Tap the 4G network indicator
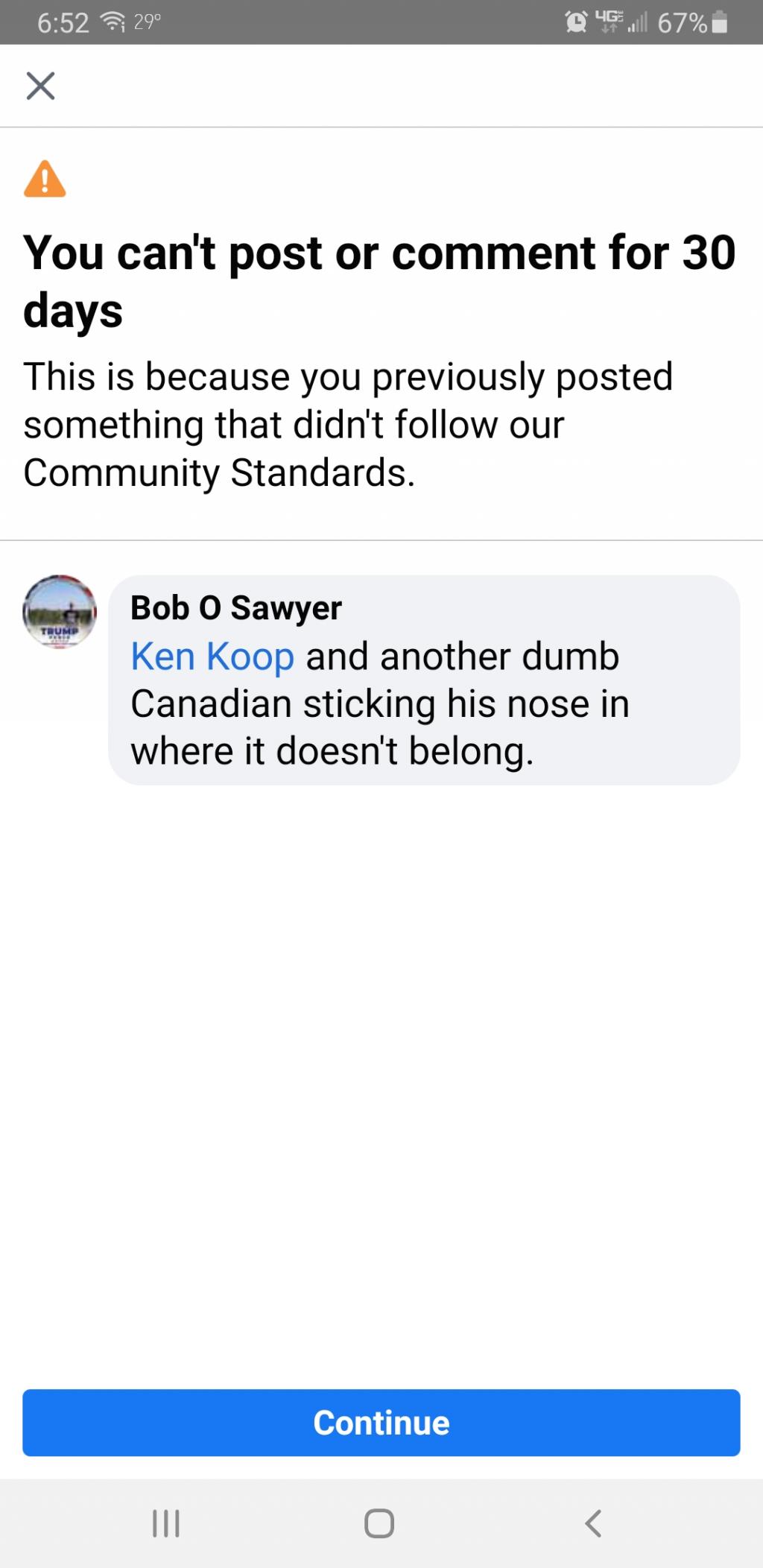The height and width of the screenshot is (1568, 763). click(610, 22)
